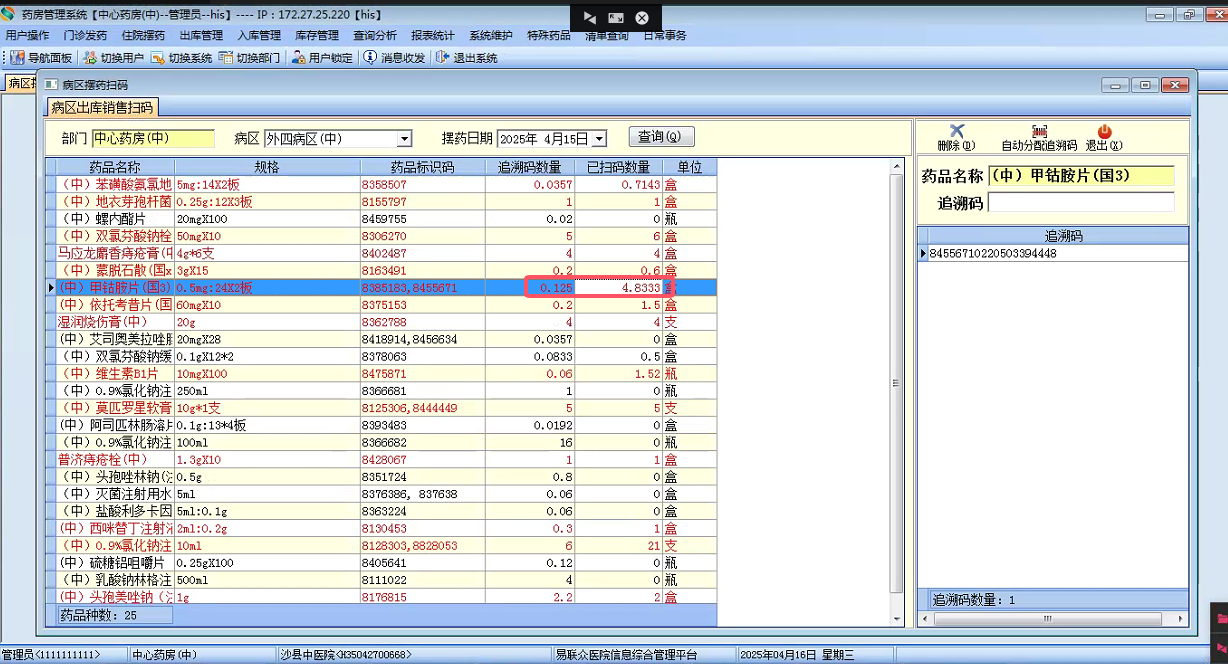Select the 苯磺酸氨氯地 drug row
1228x664 pixels.
(x=381, y=185)
